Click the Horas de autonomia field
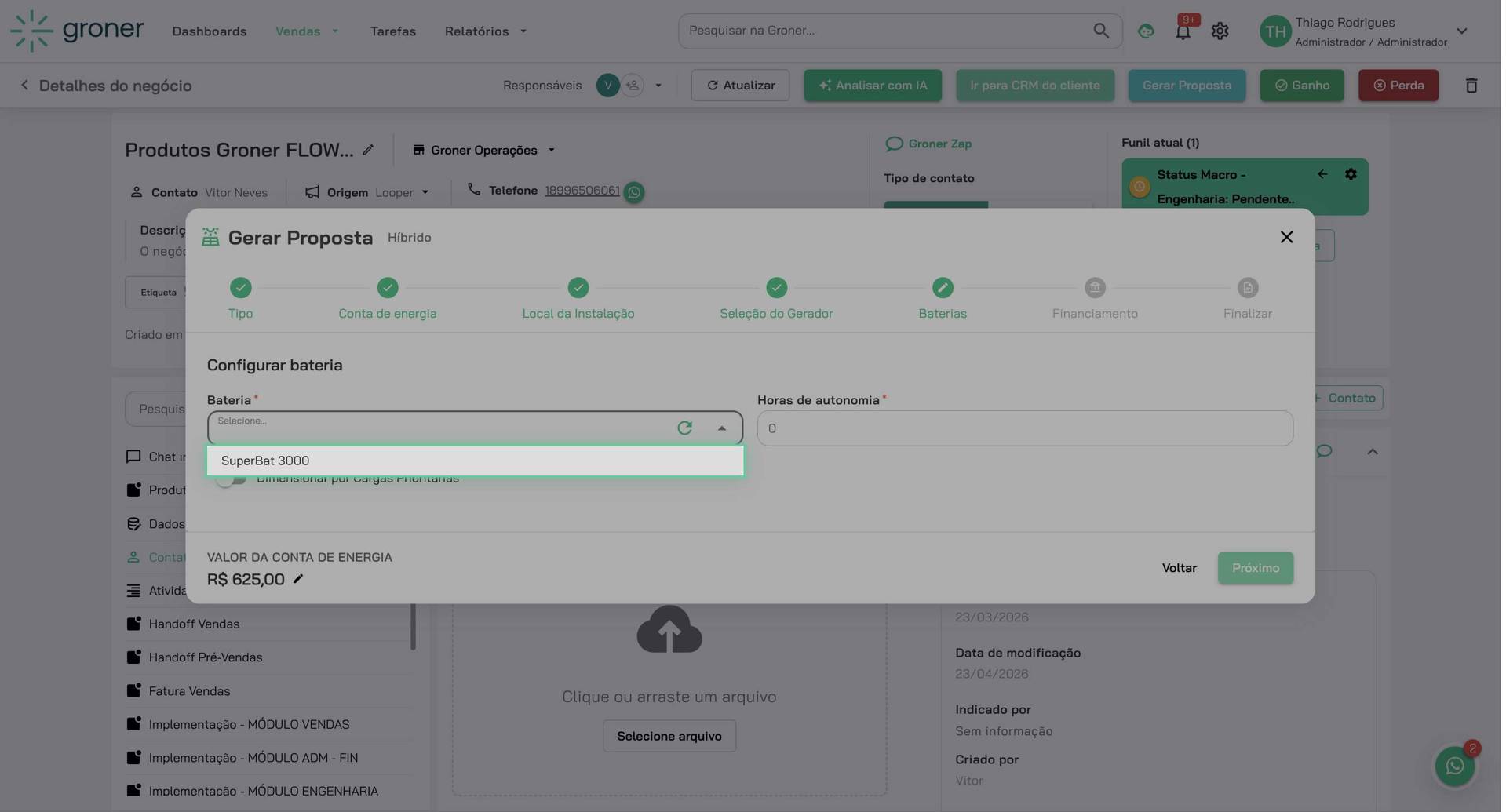Screen dimensions: 1506x812 (x=1024, y=428)
